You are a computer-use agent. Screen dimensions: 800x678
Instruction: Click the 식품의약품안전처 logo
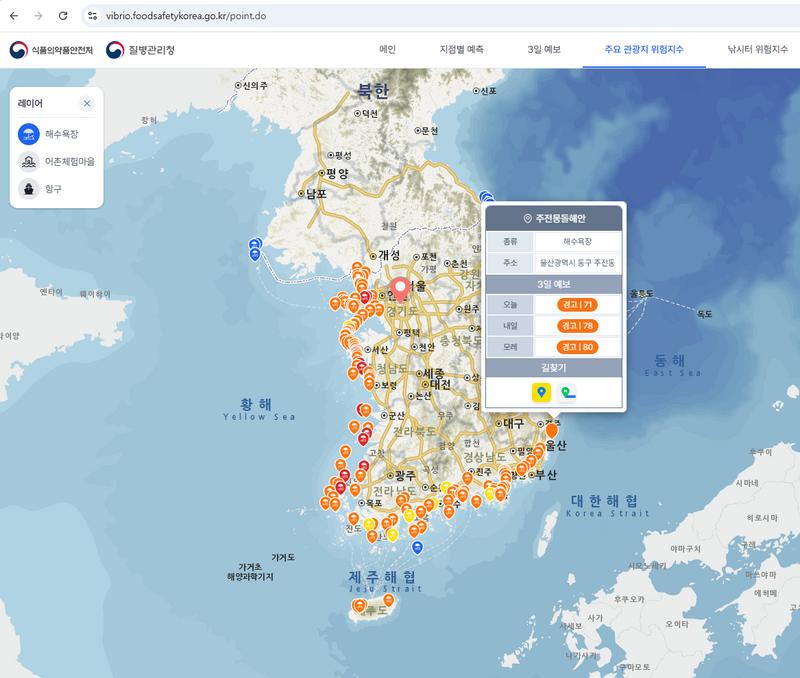pos(52,49)
